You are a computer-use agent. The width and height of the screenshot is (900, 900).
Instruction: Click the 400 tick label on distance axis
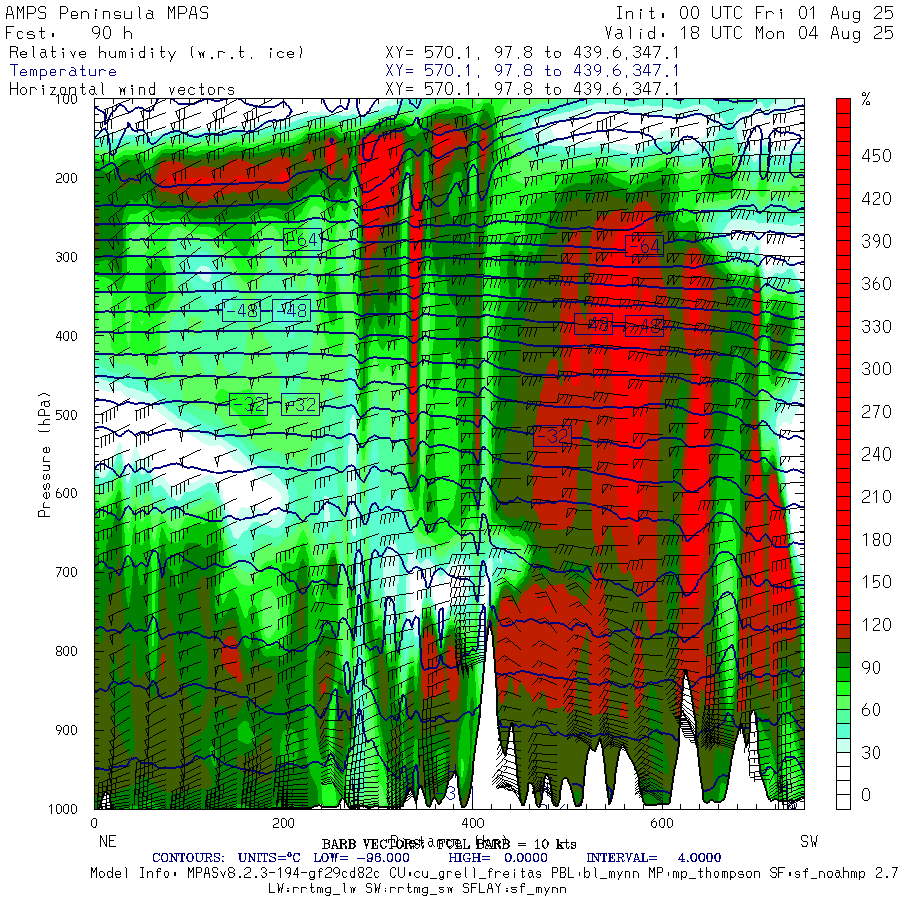click(x=472, y=823)
